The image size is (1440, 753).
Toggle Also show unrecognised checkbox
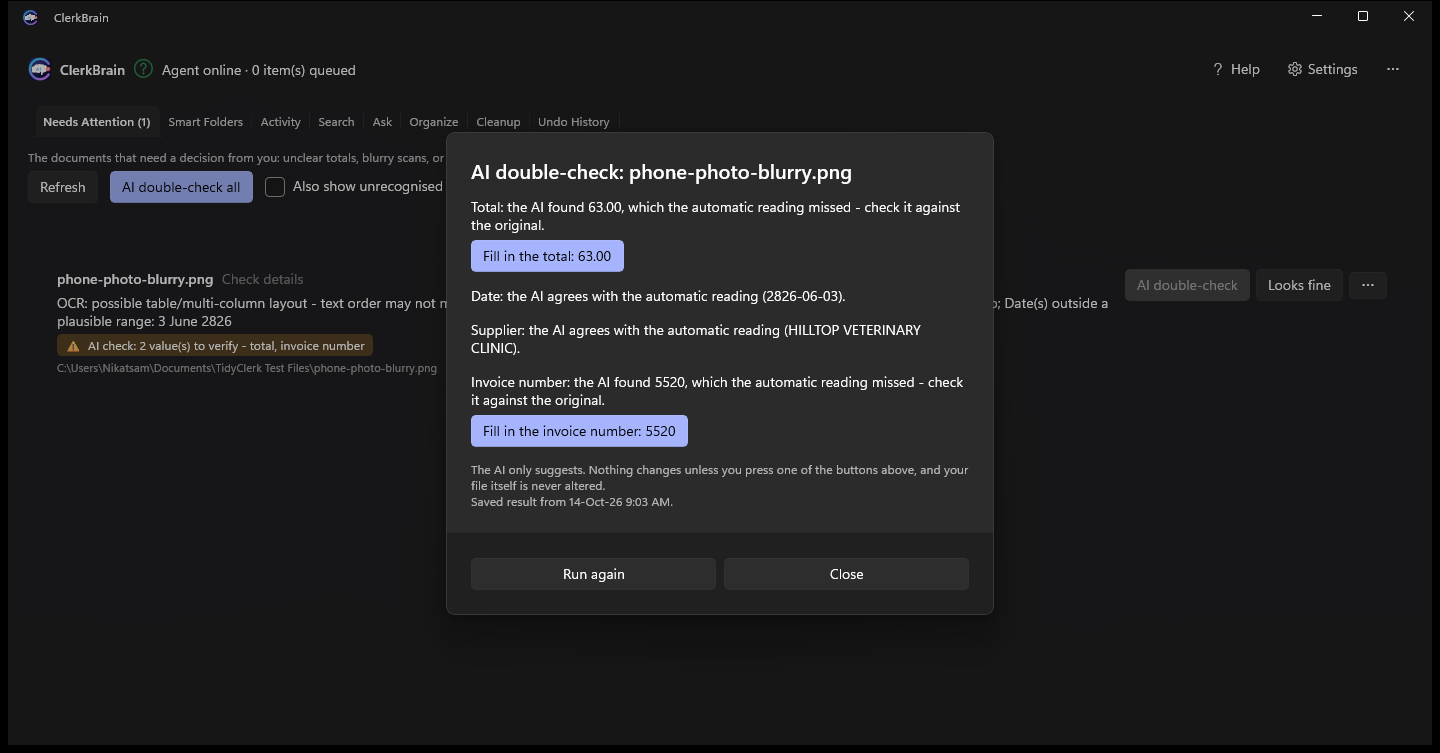275,187
